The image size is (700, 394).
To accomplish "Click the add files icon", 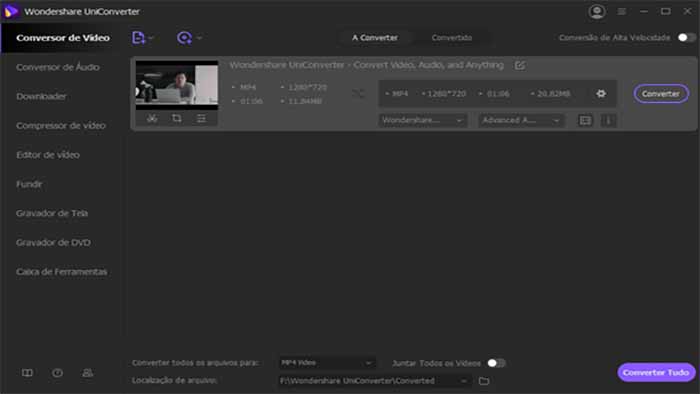I will tap(138, 38).
